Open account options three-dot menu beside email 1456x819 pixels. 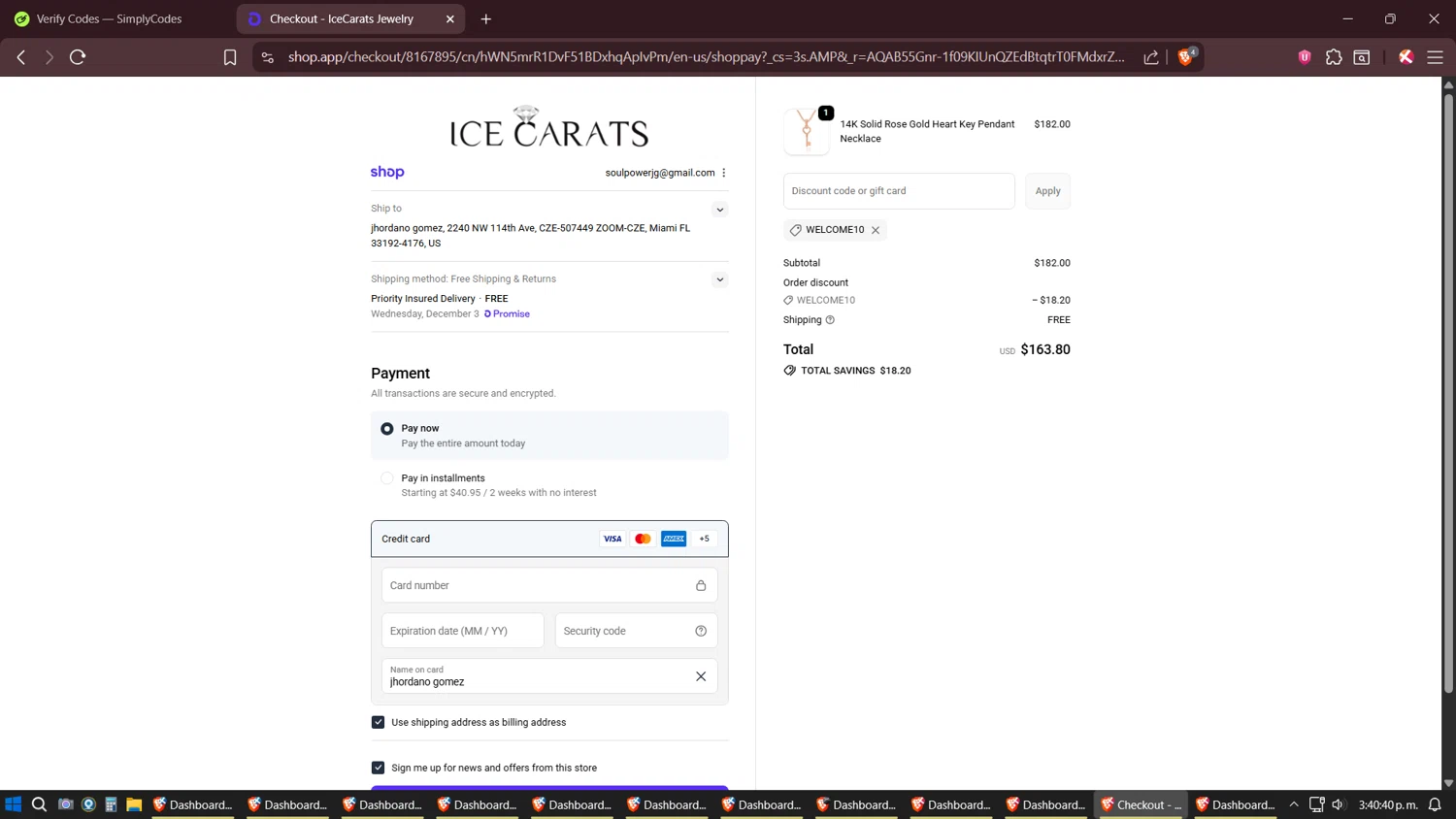tap(724, 173)
